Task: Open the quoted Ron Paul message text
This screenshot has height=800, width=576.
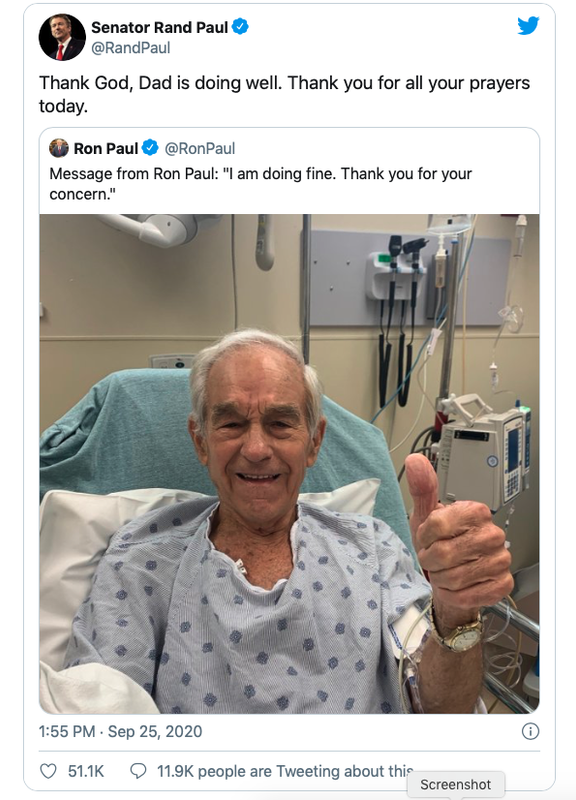Action: (261, 184)
